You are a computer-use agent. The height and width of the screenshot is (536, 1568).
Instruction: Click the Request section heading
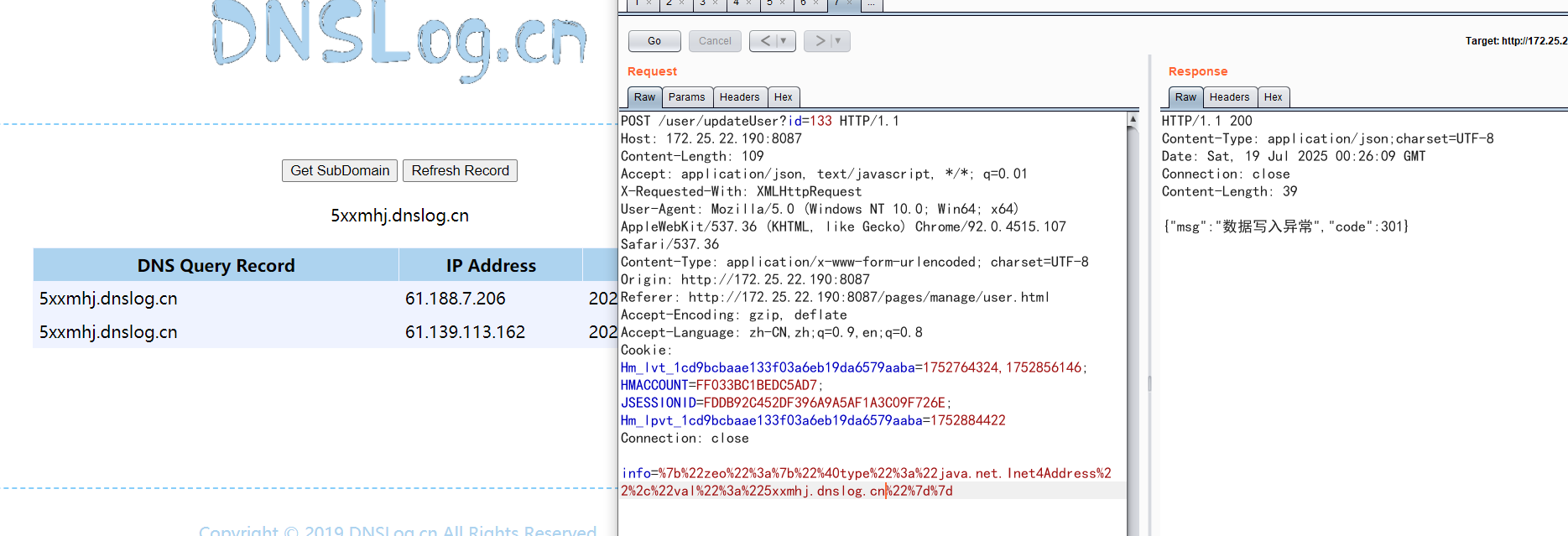tap(652, 71)
